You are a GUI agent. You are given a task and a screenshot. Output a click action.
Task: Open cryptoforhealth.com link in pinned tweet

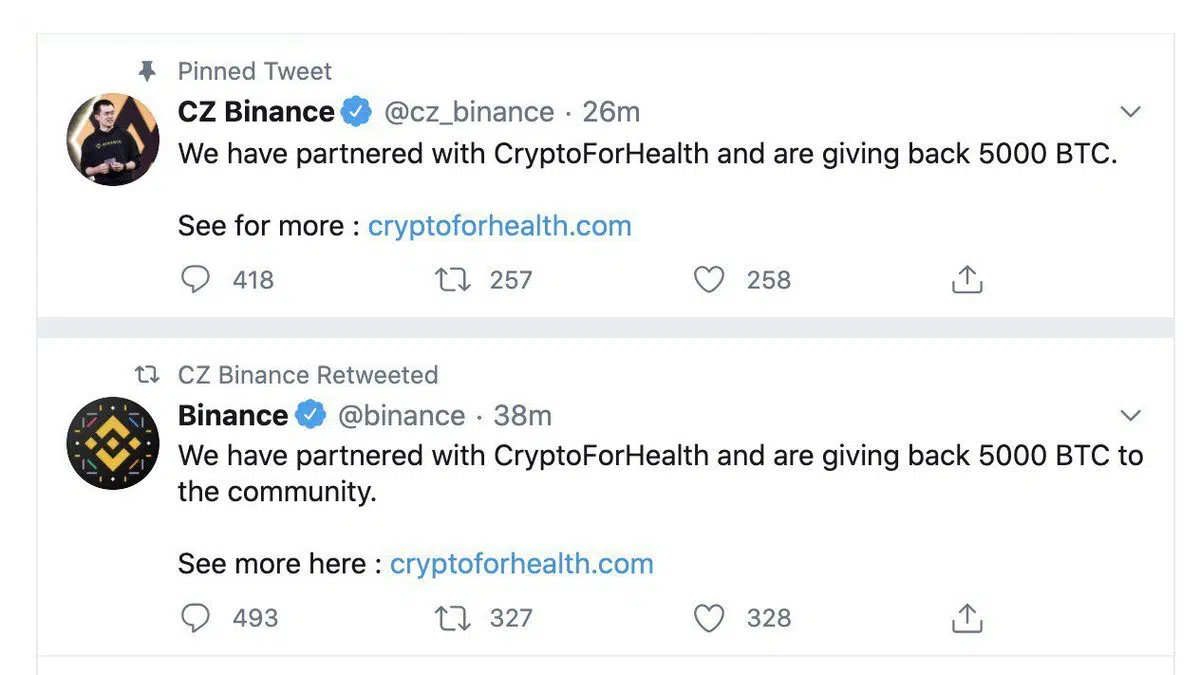pos(499,226)
